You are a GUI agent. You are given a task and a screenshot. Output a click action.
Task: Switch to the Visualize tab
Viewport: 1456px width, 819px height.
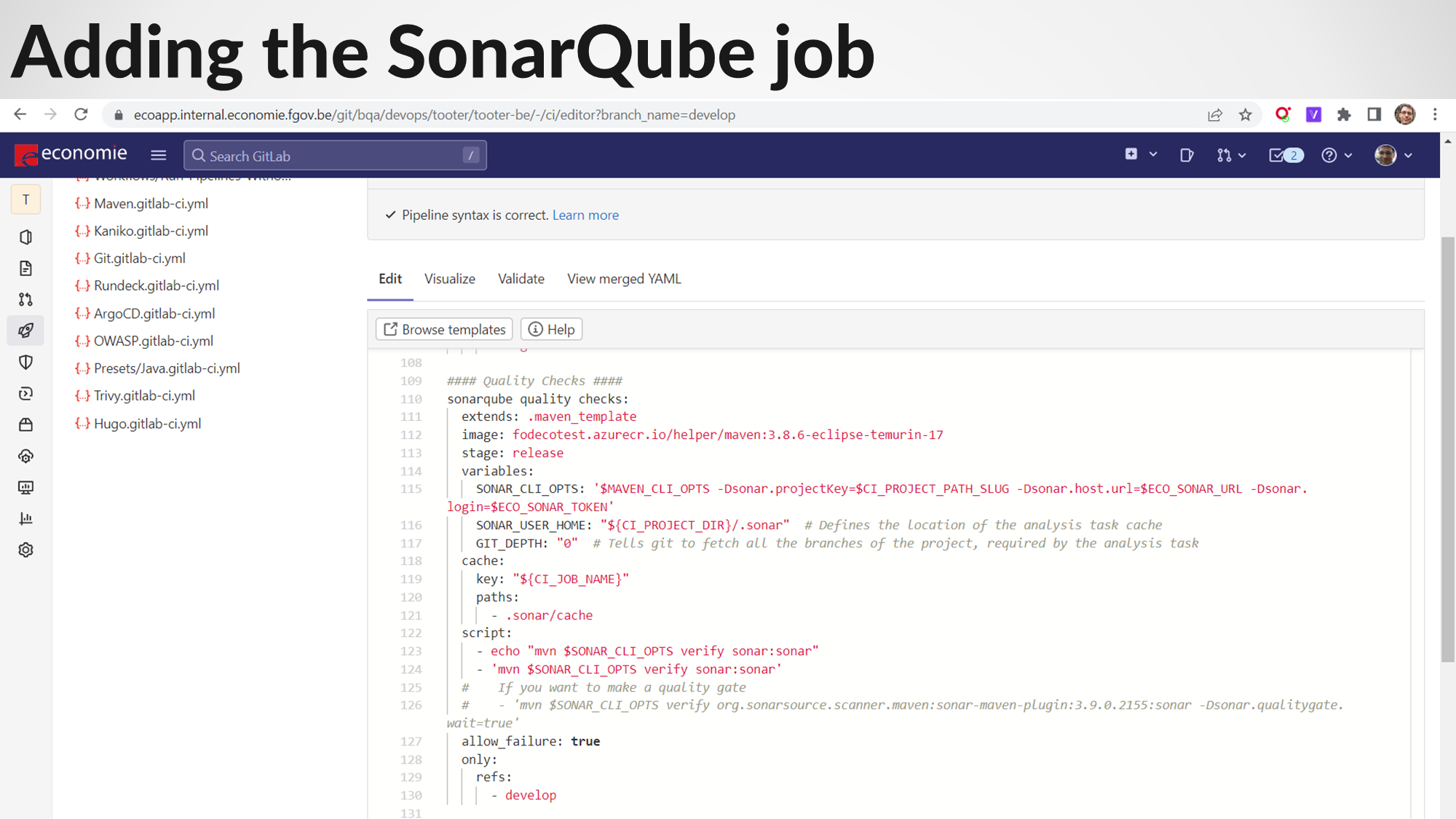pos(449,279)
